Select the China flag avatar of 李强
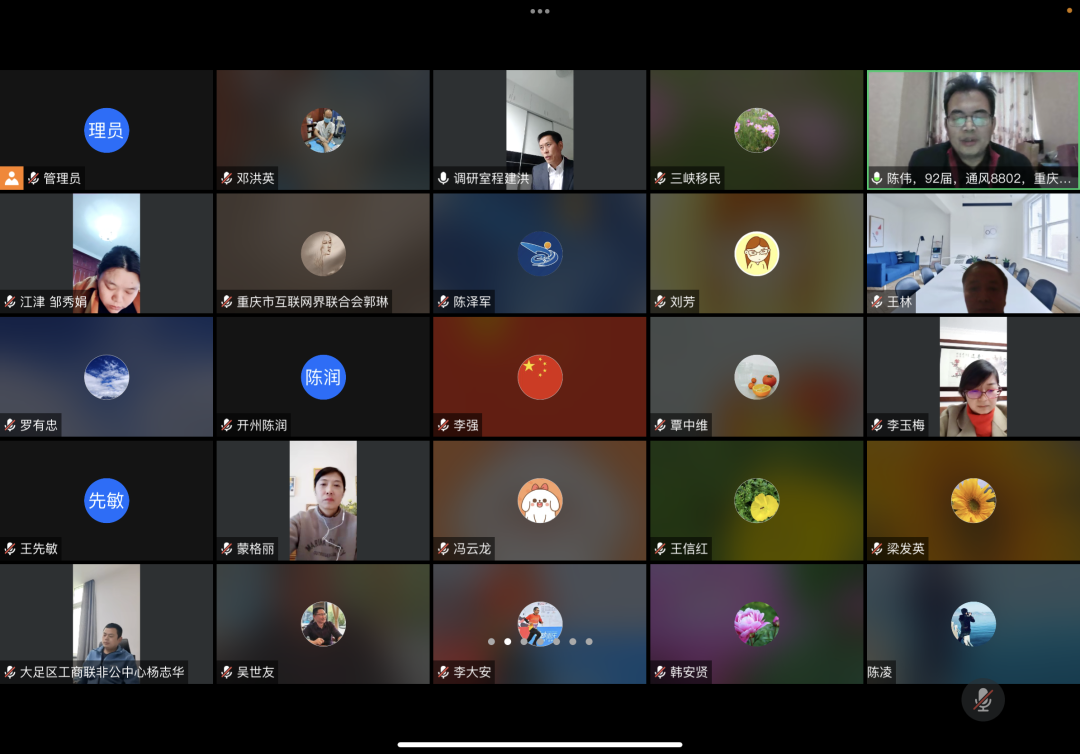This screenshot has height=754, width=1080. point(540,377)
